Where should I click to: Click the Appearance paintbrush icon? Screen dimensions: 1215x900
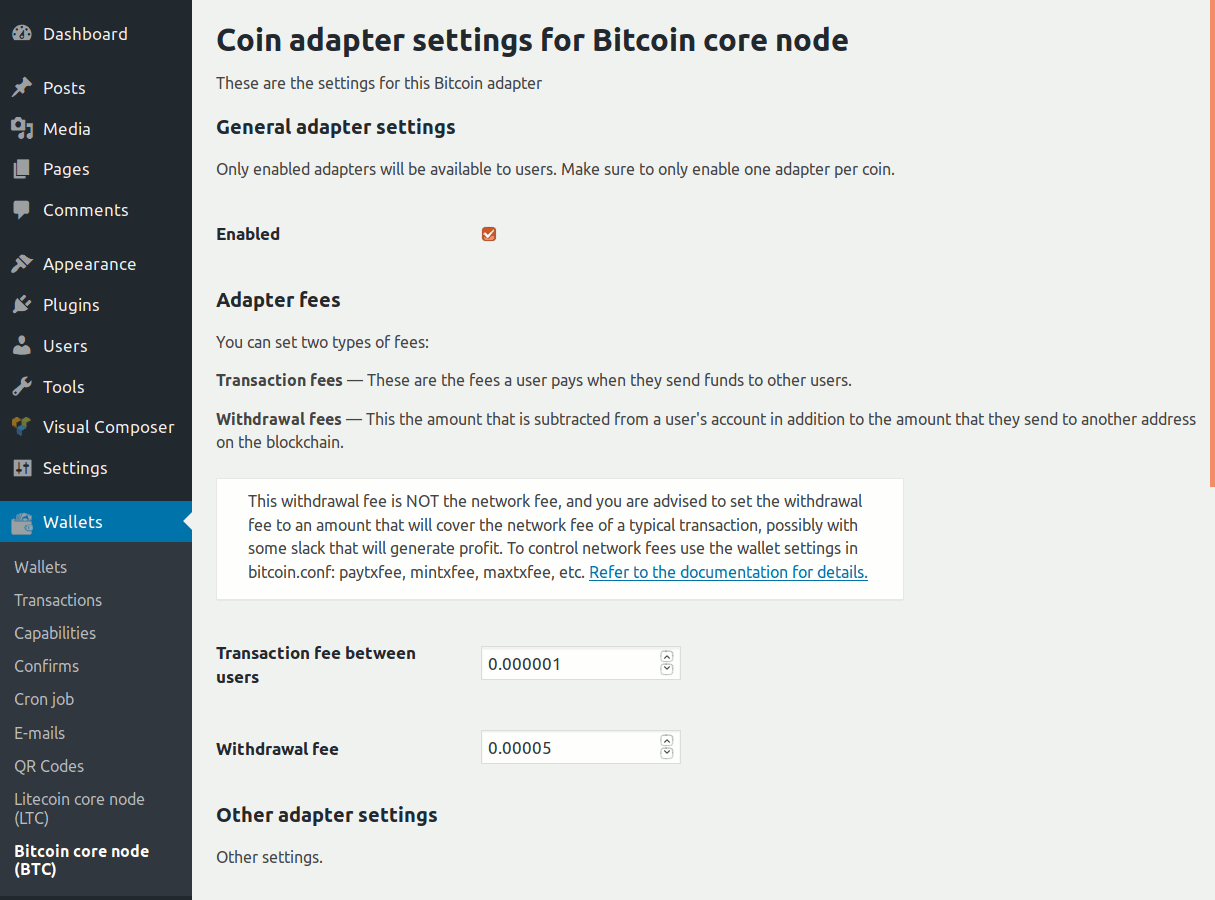point(22,264)
